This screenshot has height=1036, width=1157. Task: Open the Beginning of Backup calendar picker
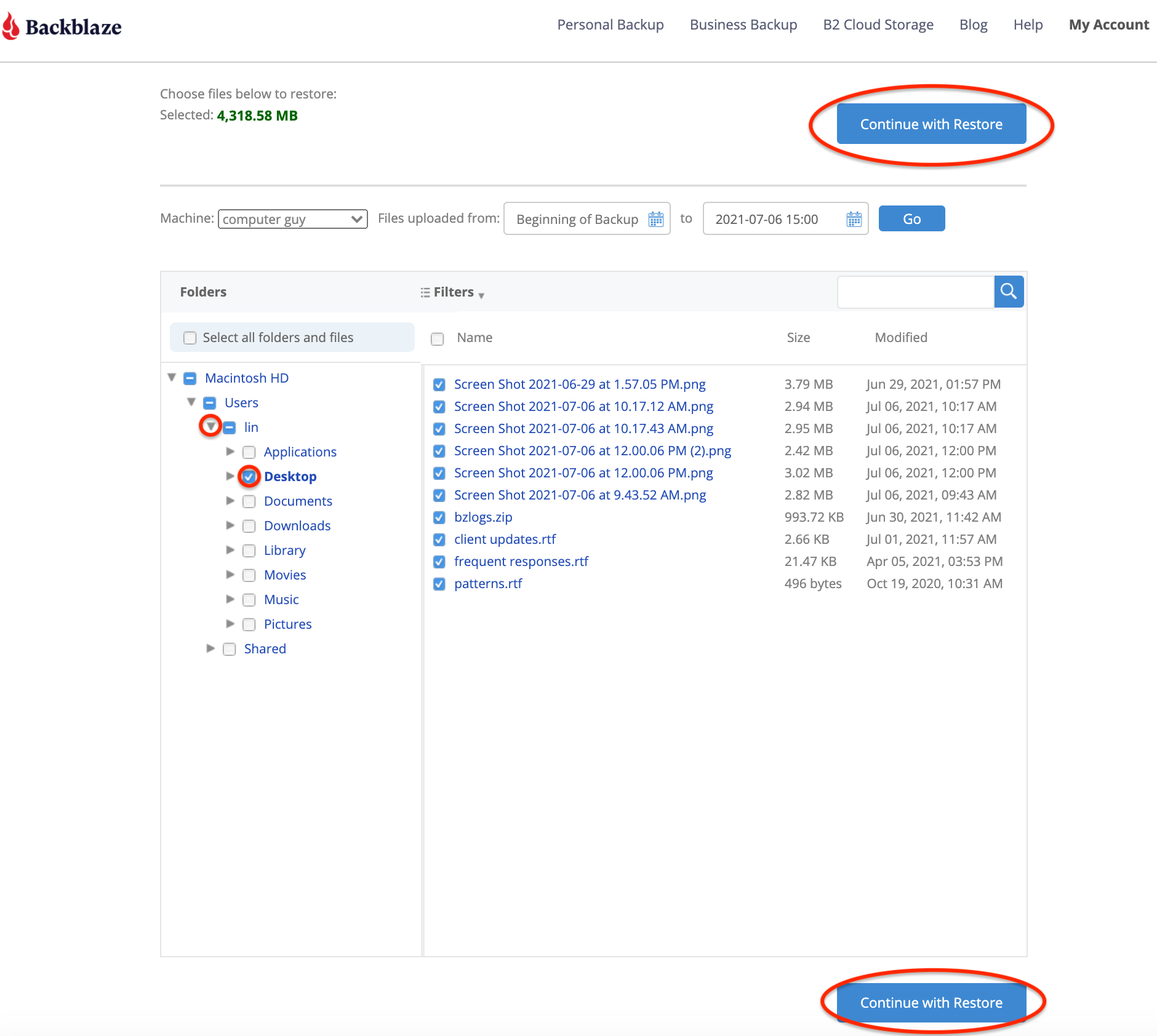[x=656, y=219]
